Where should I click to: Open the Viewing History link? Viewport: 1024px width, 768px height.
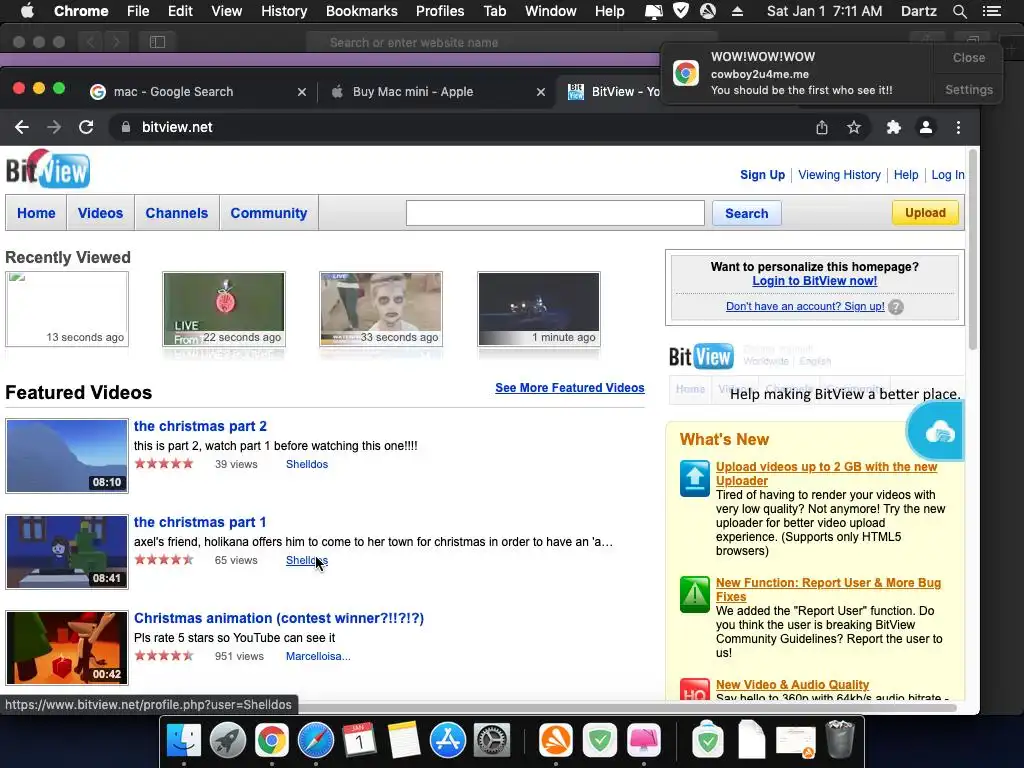pos(839,175)
